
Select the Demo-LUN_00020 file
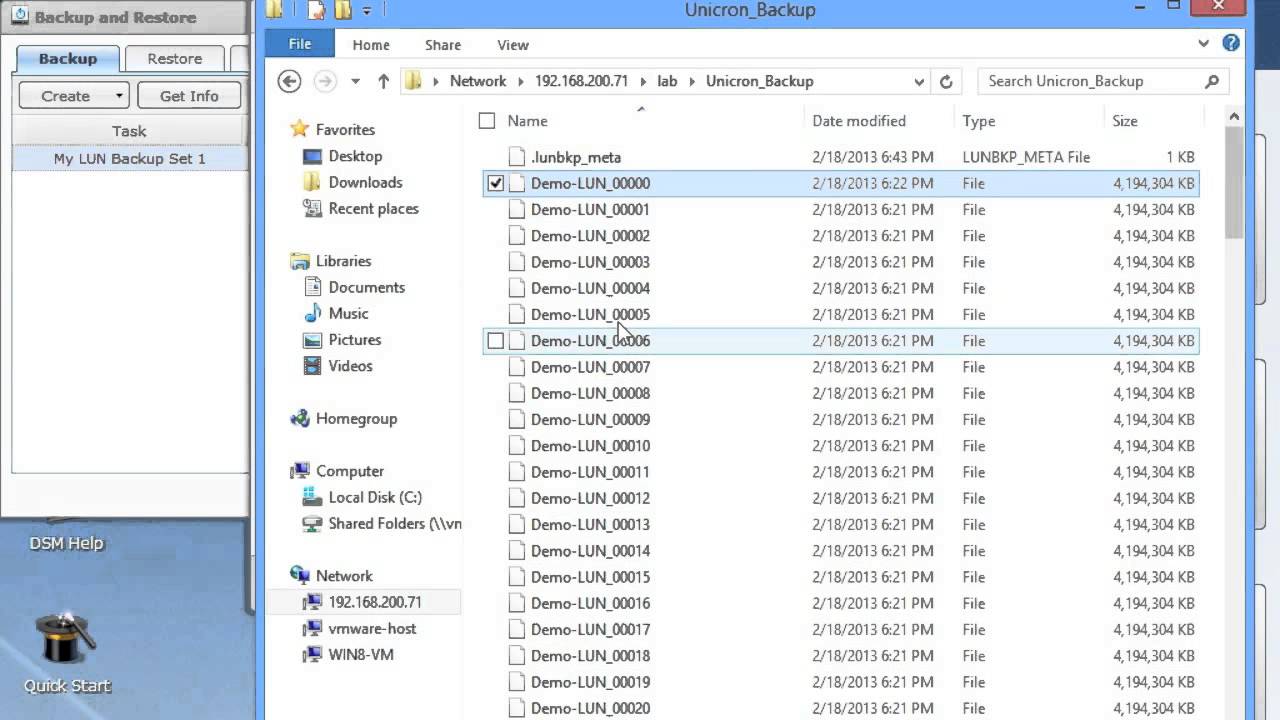tap(590, 708)
